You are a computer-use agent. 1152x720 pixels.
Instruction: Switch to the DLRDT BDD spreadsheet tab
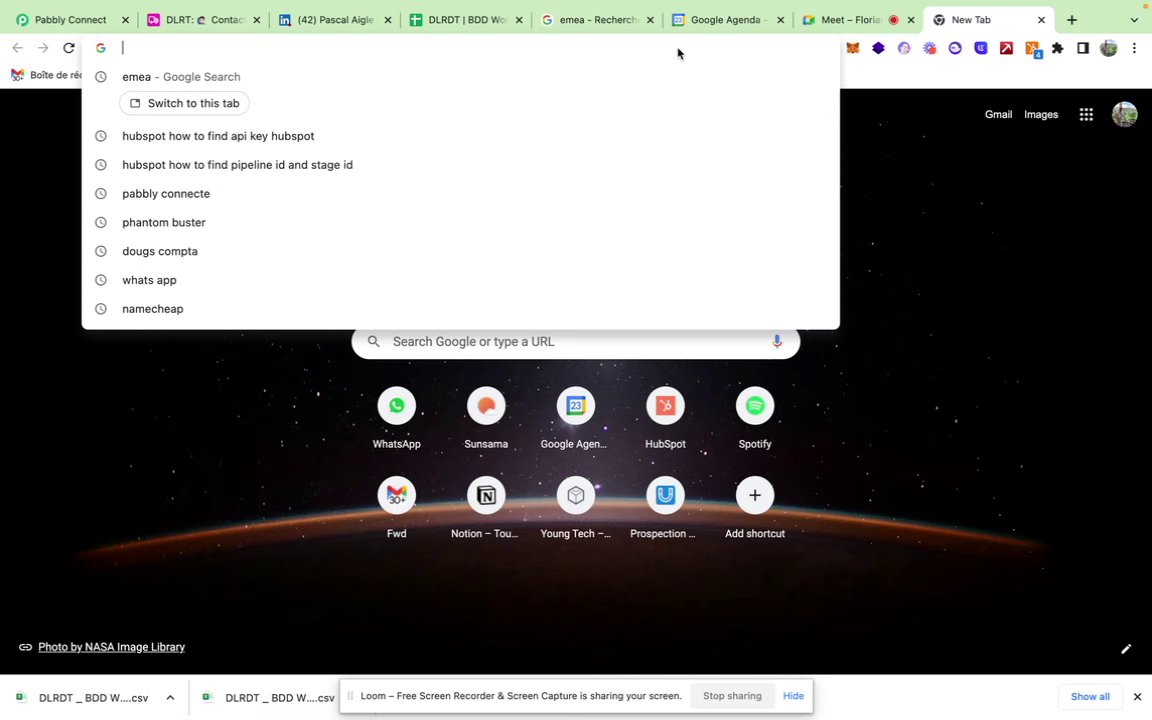tap(467, 20)
